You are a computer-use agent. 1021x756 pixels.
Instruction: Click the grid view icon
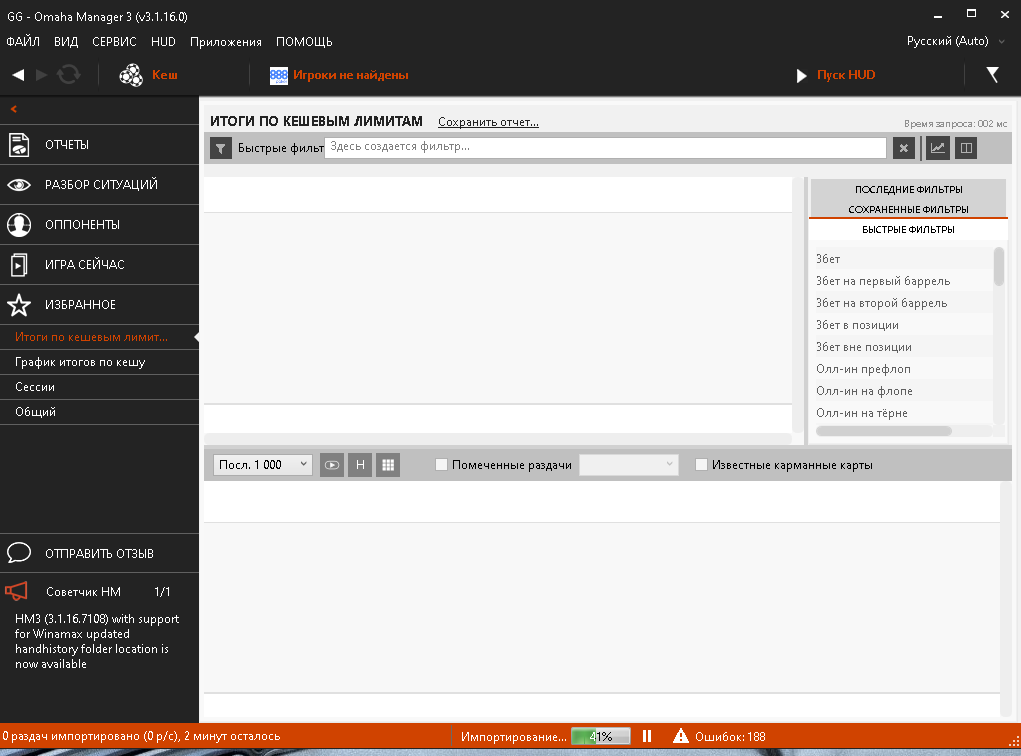click(388, 465)
